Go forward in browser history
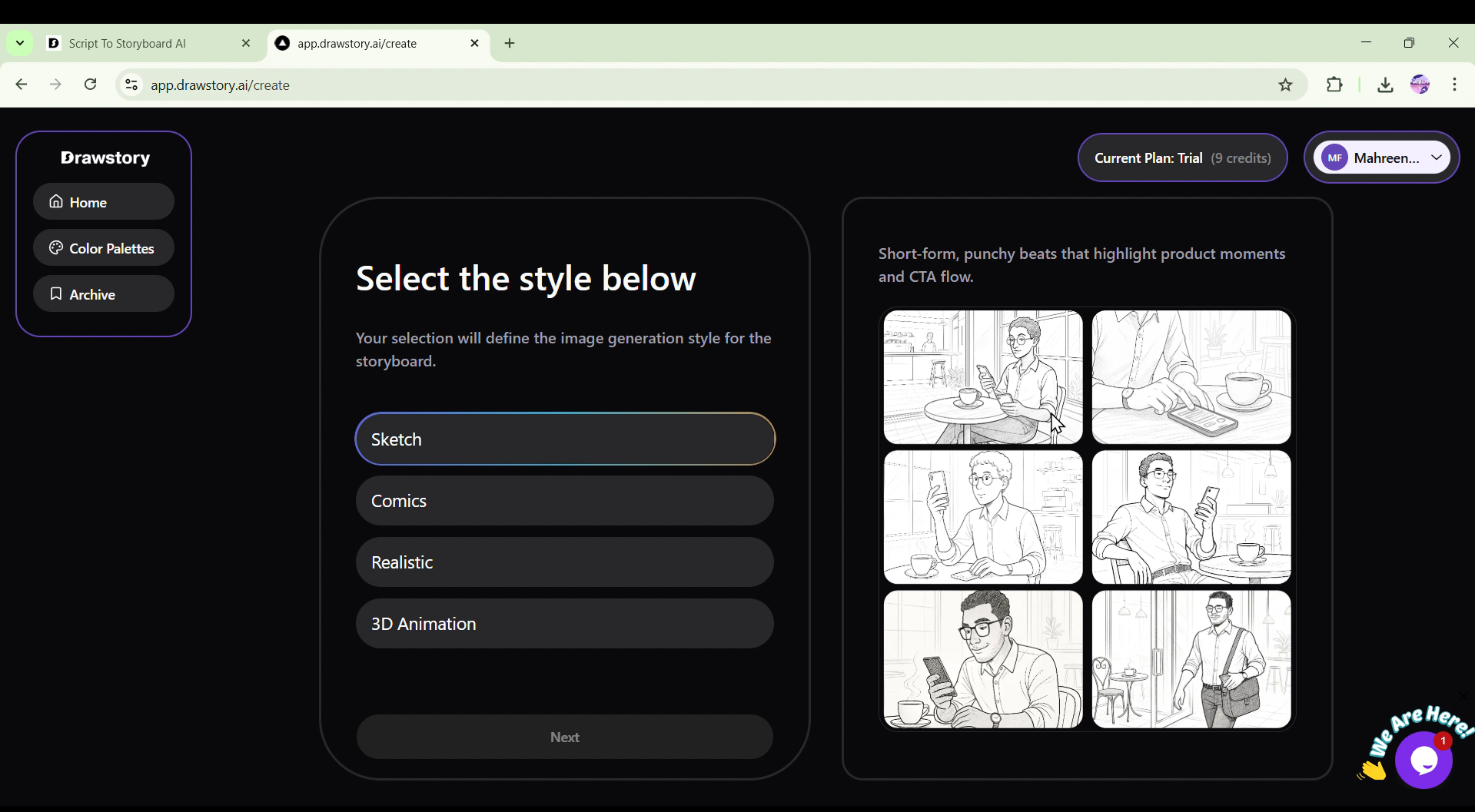This screenshot has width=1475, height=812. [x=55, y=85]
